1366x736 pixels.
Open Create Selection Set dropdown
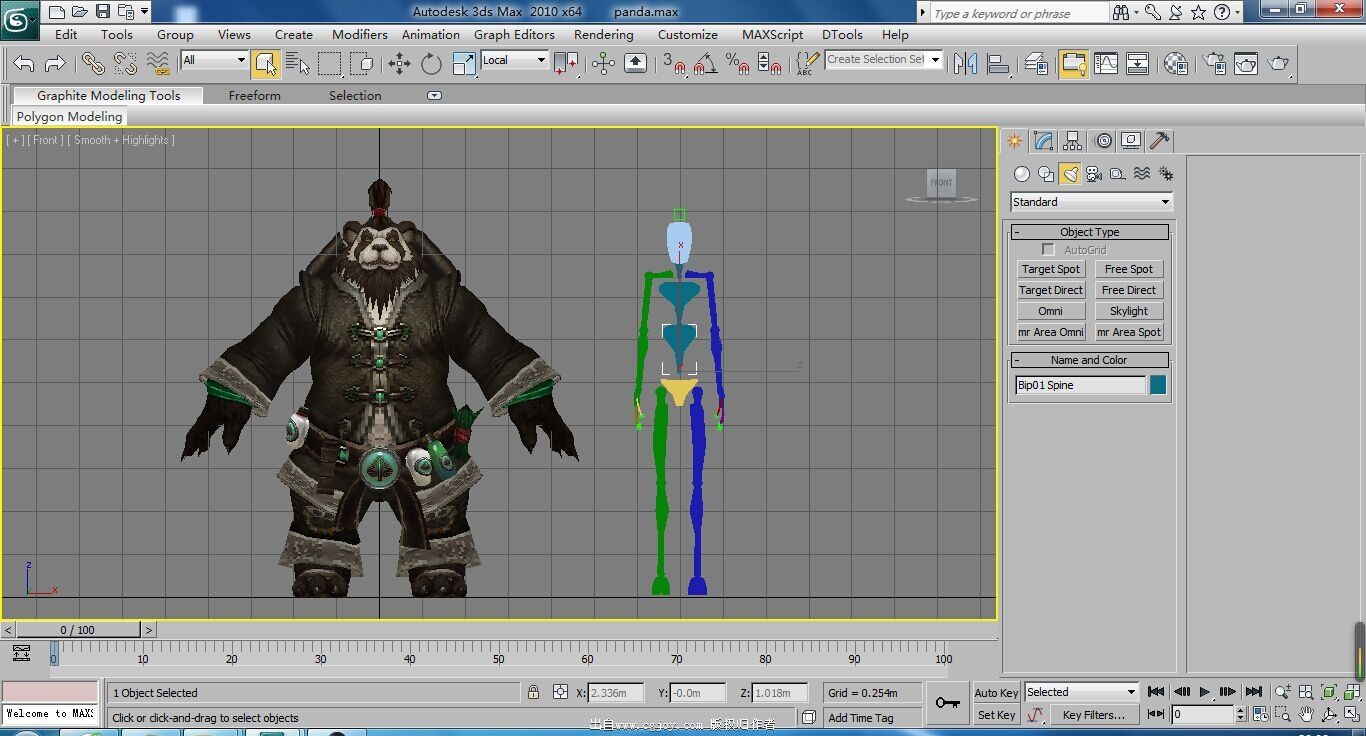coord(884,60)
